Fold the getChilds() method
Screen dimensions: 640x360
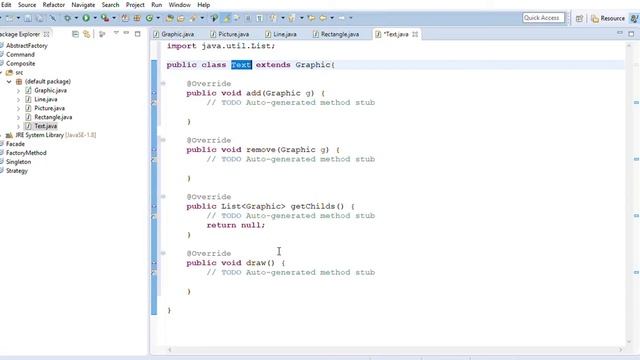163,197
